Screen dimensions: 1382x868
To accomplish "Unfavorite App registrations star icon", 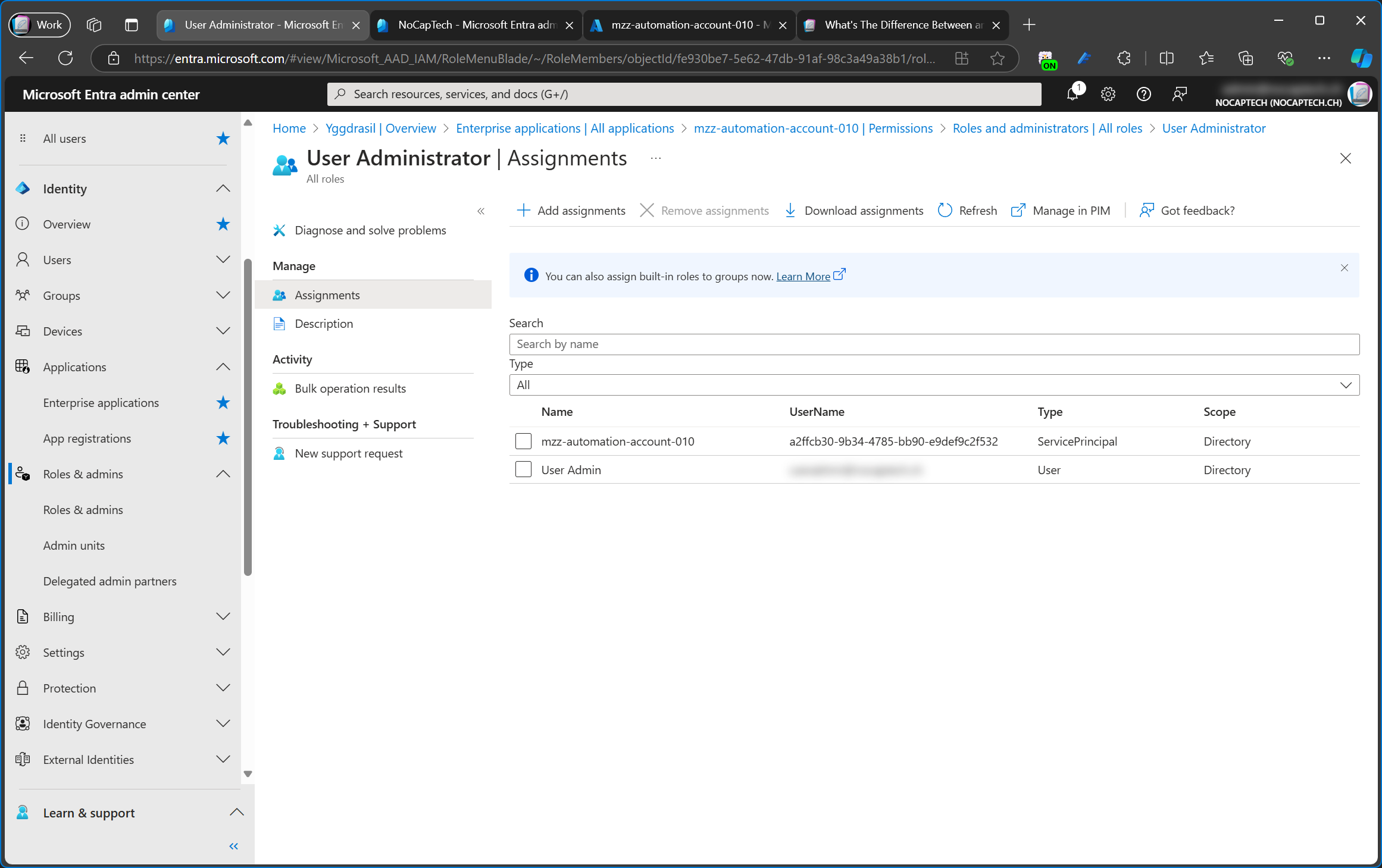I will 223,438.
